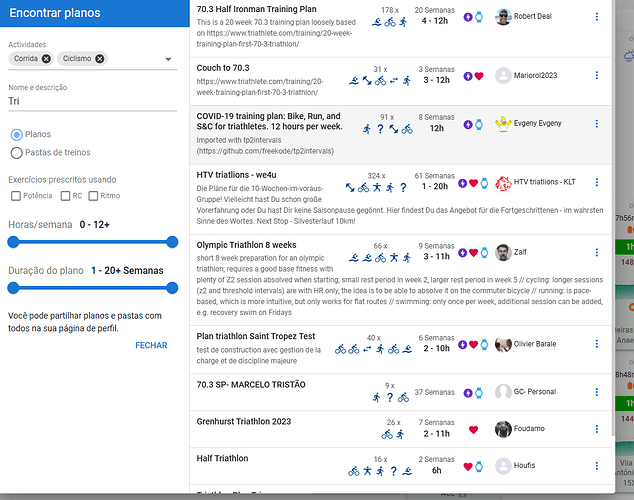Click the heart icon on Grenhurst Triathlon 2023
The image size is (634, 500).
(473, 430)
